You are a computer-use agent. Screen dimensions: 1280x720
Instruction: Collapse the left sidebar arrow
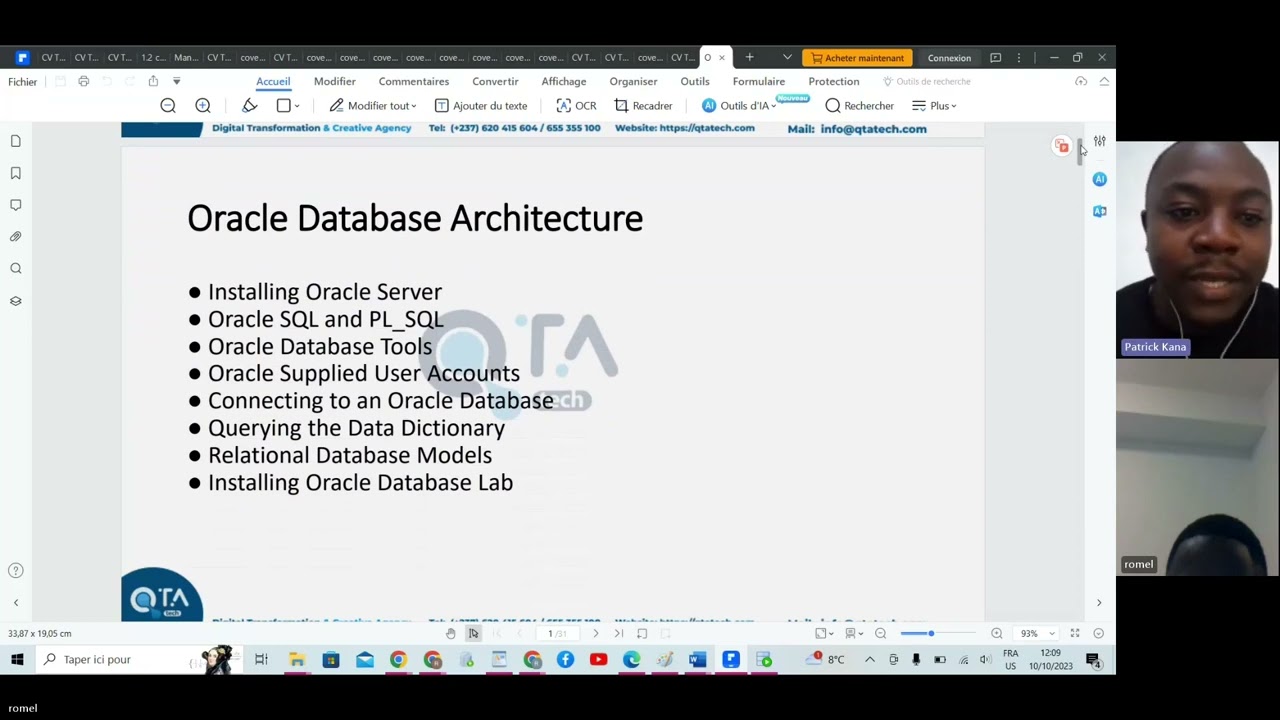(16, 603)
